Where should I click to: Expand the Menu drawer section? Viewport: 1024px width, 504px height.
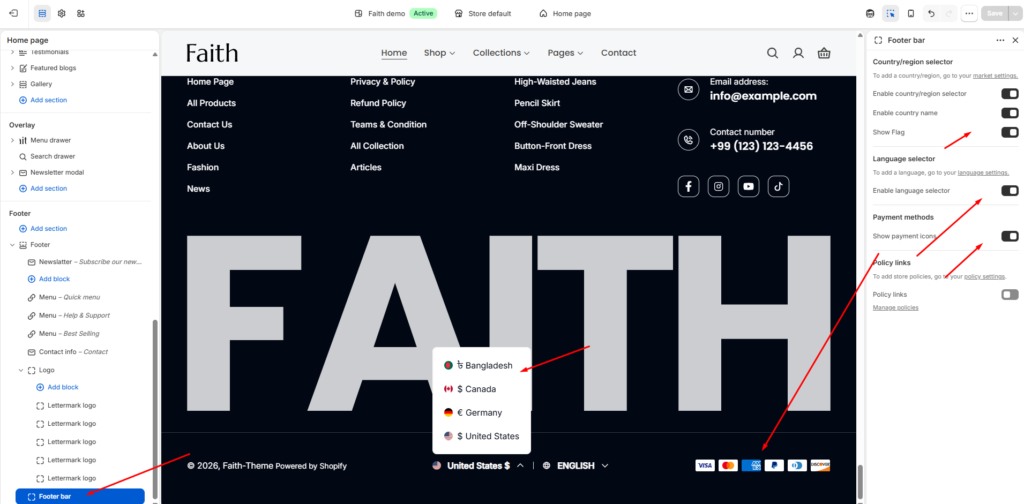click(x=12, y=140)
